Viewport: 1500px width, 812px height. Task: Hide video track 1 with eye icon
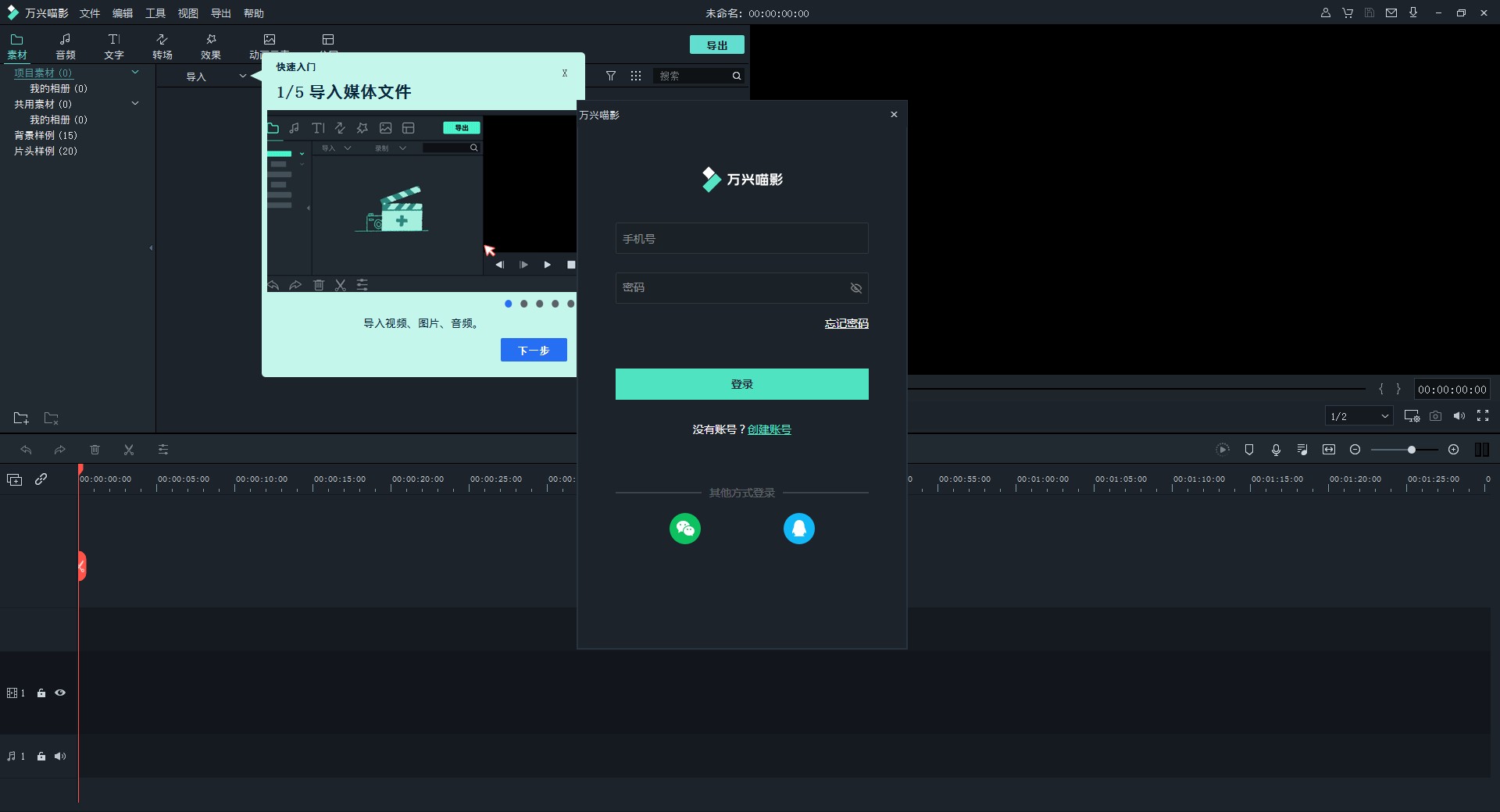point(60,693)
